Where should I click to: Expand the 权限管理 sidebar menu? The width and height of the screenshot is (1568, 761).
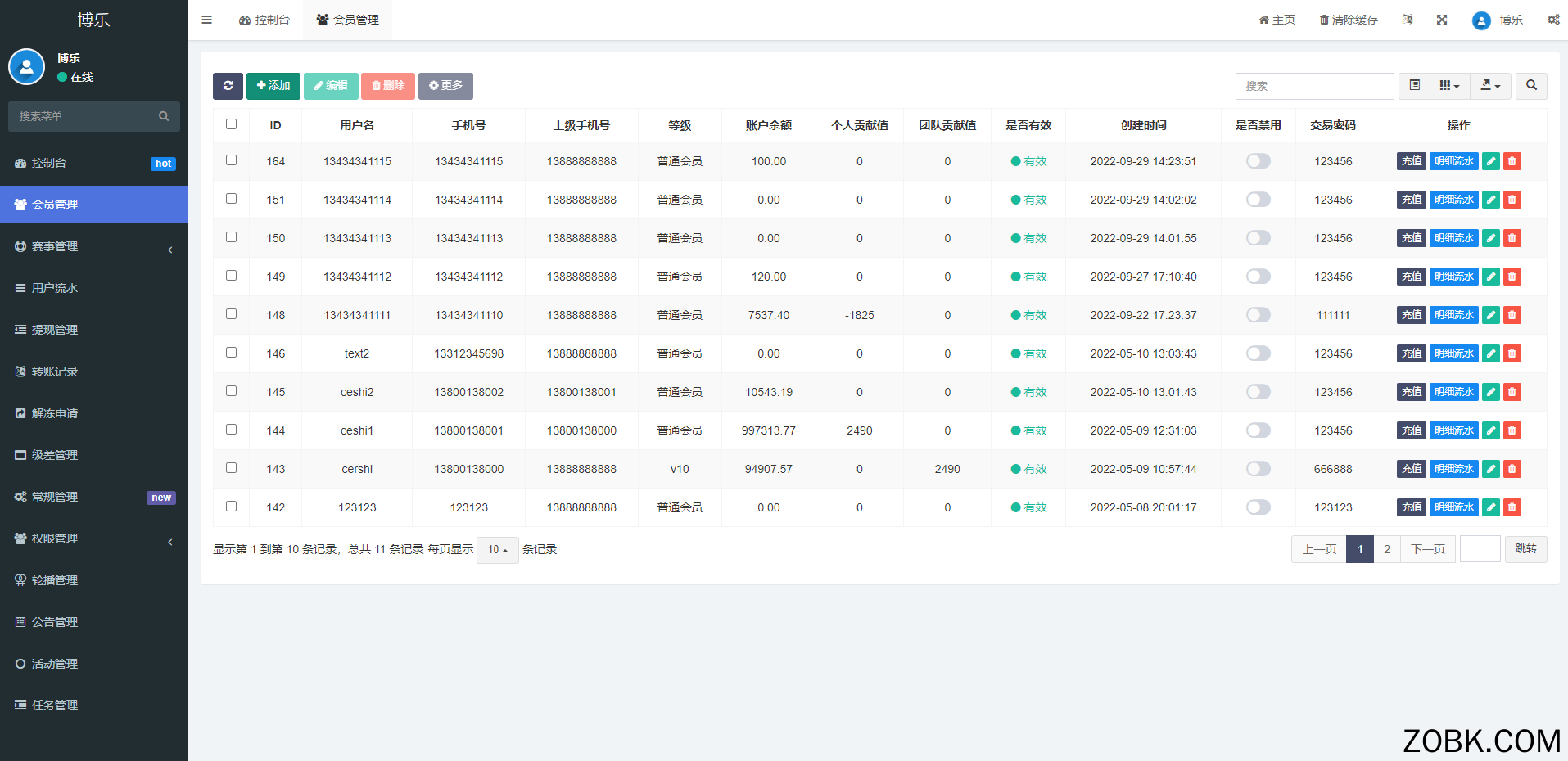pyautogui.click(x=94, y=538)
